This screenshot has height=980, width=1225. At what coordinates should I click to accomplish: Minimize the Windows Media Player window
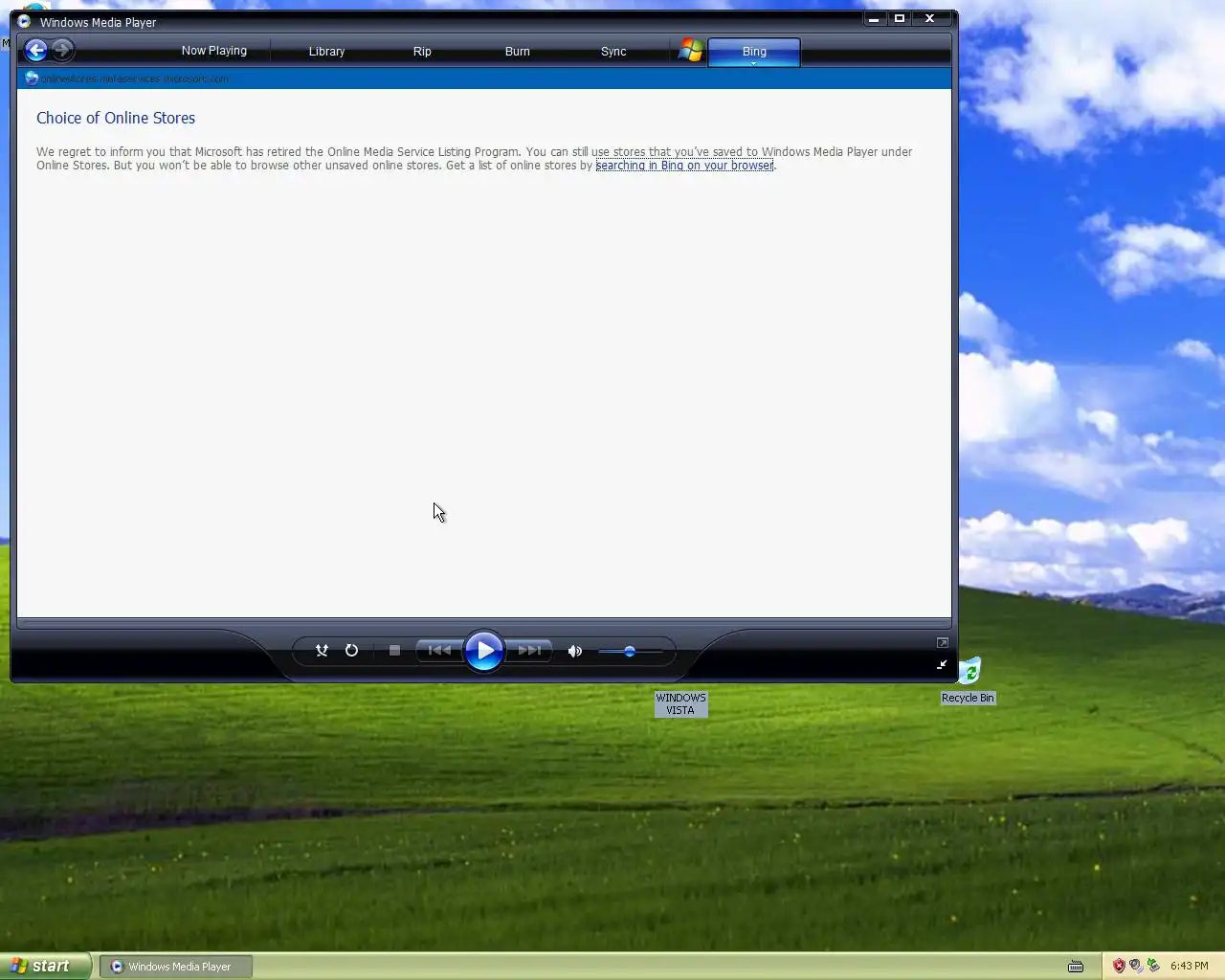click(x=874, y=18)
